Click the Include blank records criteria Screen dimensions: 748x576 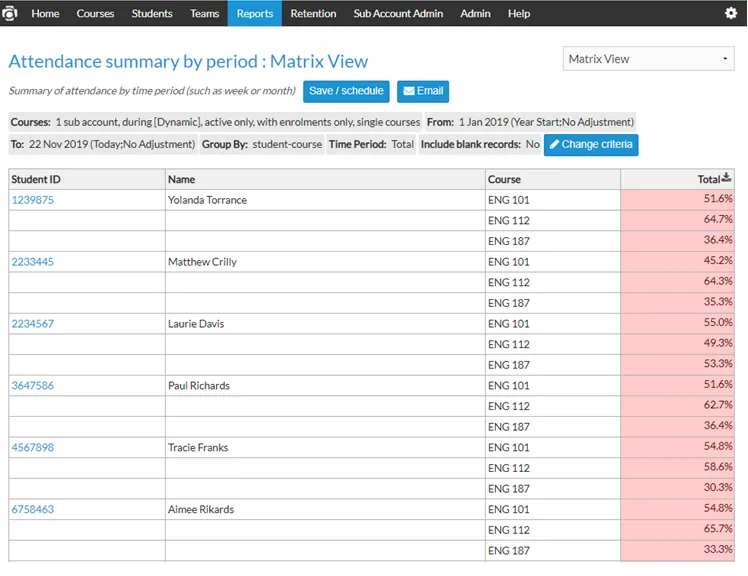480,144
